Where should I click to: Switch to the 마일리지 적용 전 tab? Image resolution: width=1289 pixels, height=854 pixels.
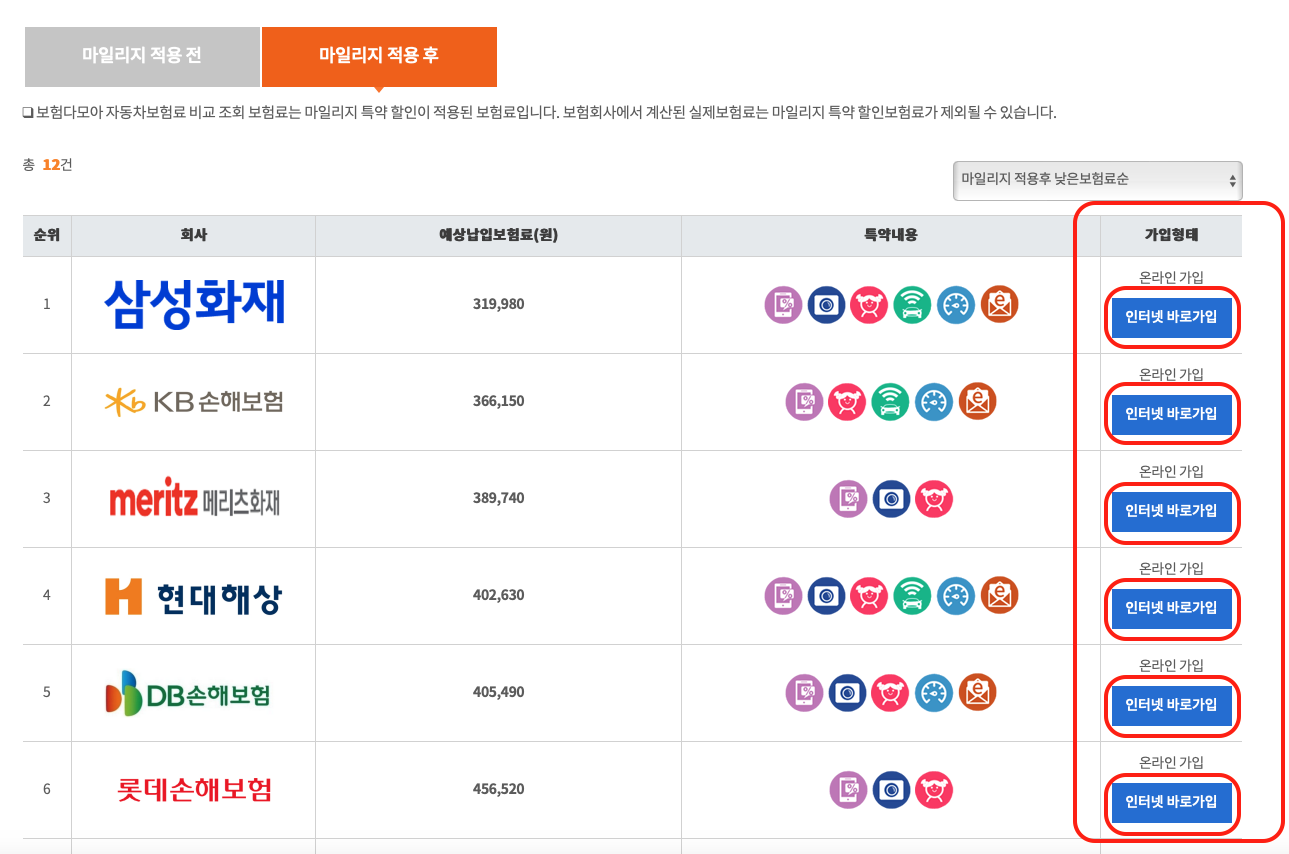tap(142, 56)
